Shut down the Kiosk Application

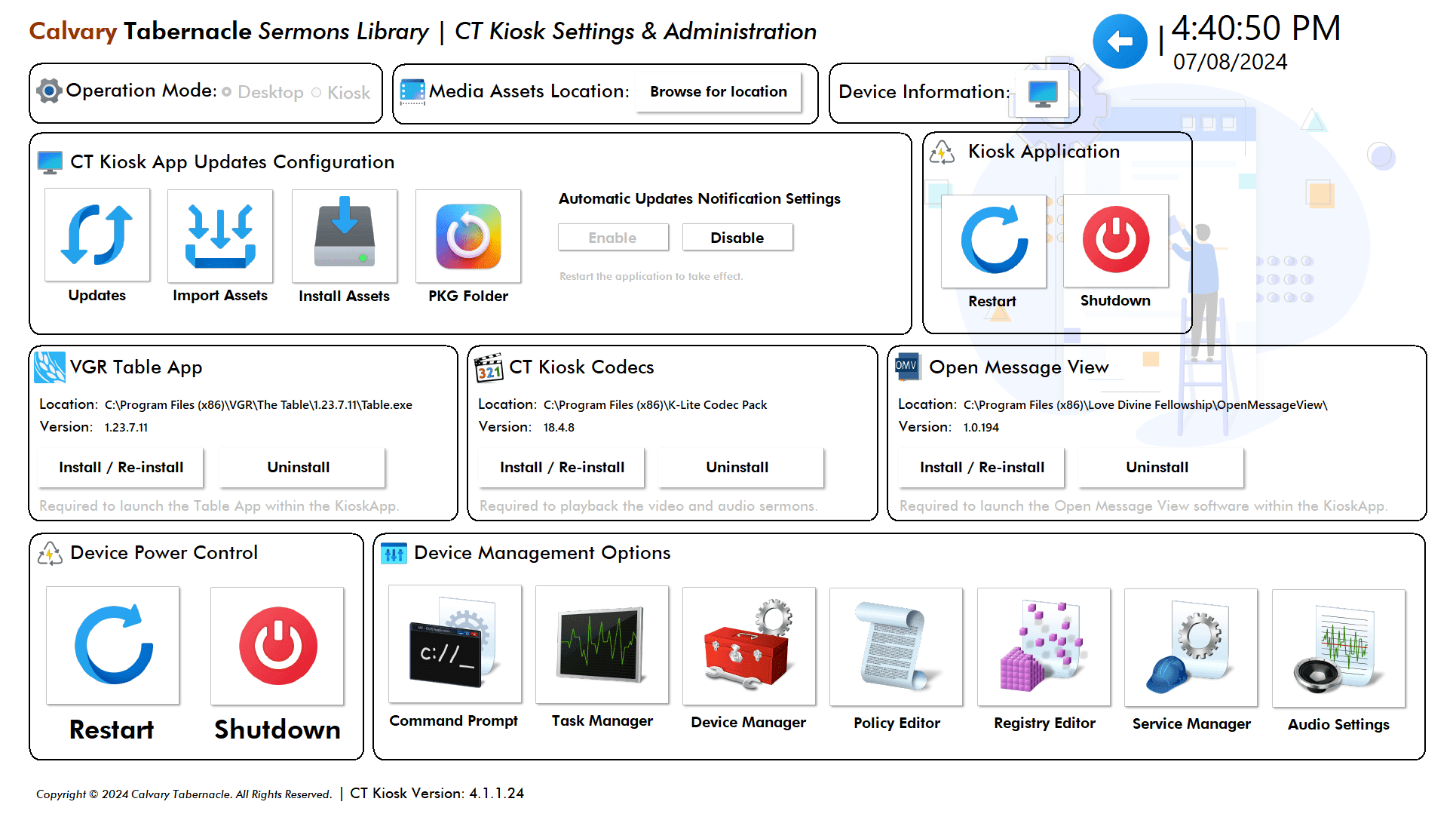(1115, 241)
